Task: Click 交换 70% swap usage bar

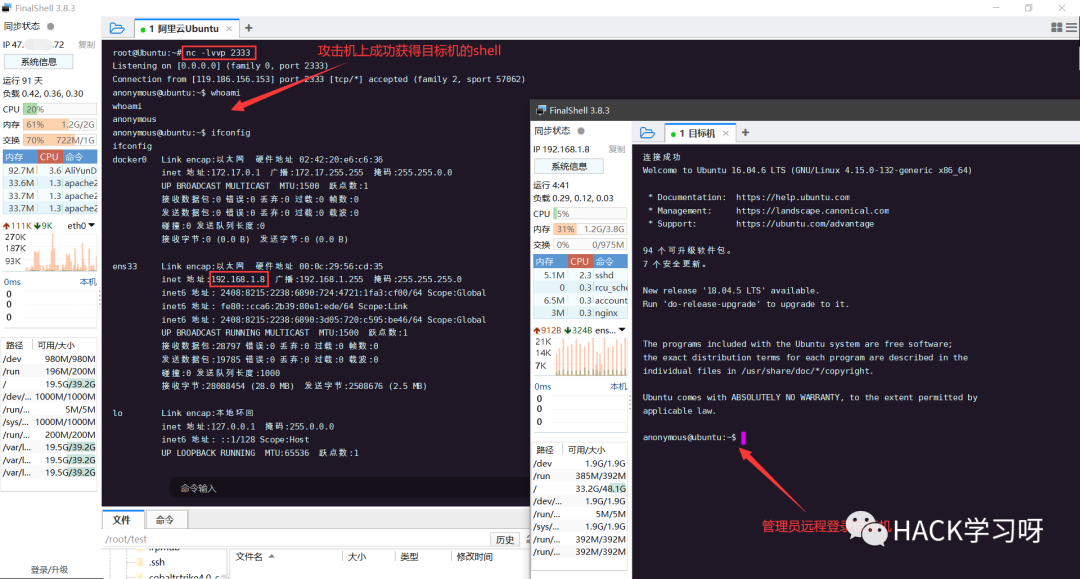Action: 60,140
